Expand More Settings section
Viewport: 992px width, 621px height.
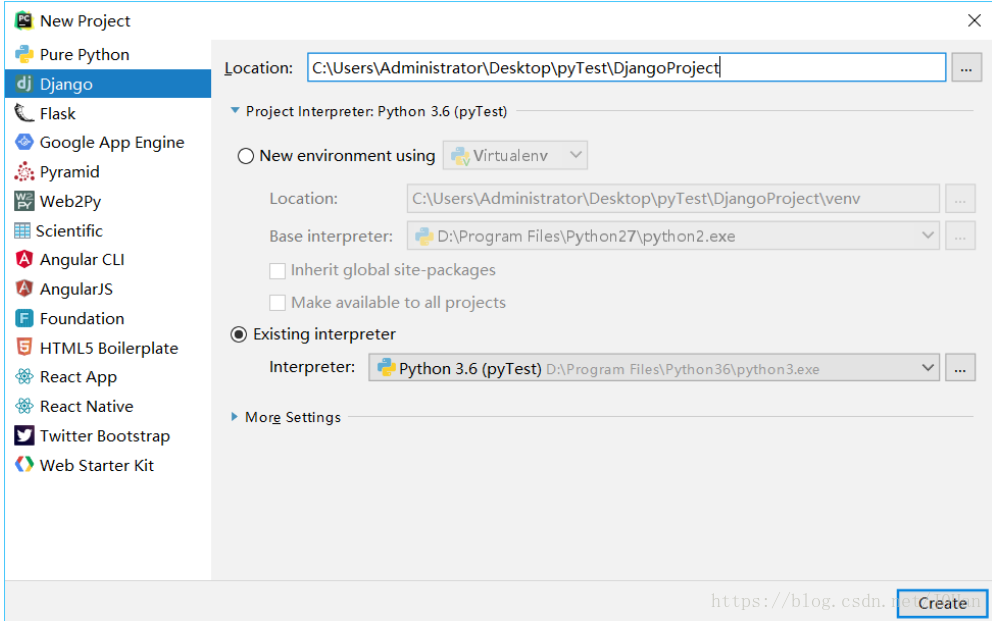(x=235, y=417)
